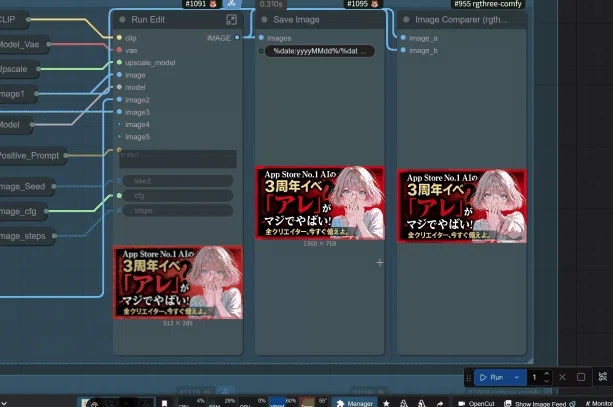Click the image_a port on Image Comparer

click(x=403, y=38)
